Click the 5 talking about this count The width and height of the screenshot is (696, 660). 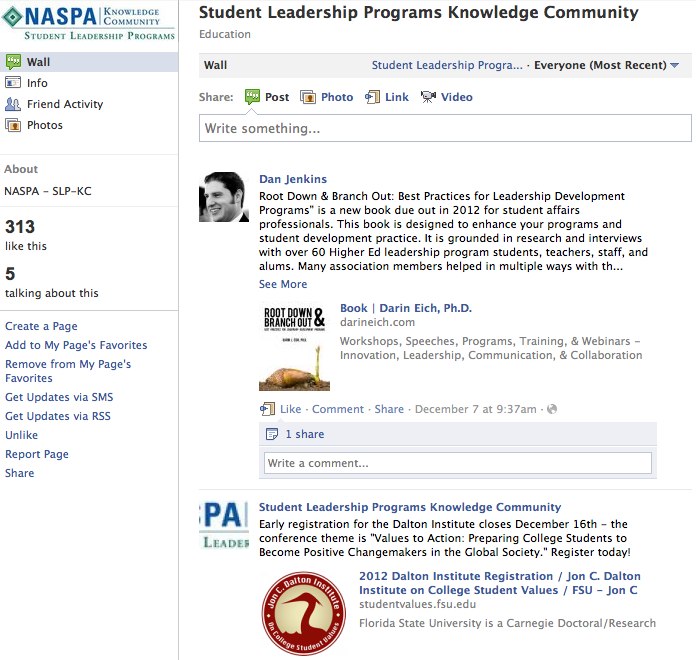click(x=51, y=282)
